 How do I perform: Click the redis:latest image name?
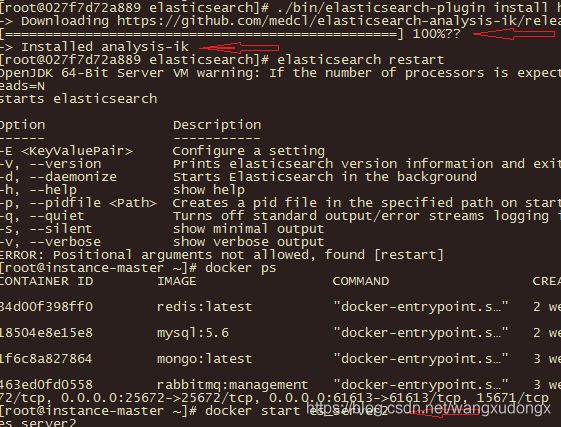tap(204, 307)
